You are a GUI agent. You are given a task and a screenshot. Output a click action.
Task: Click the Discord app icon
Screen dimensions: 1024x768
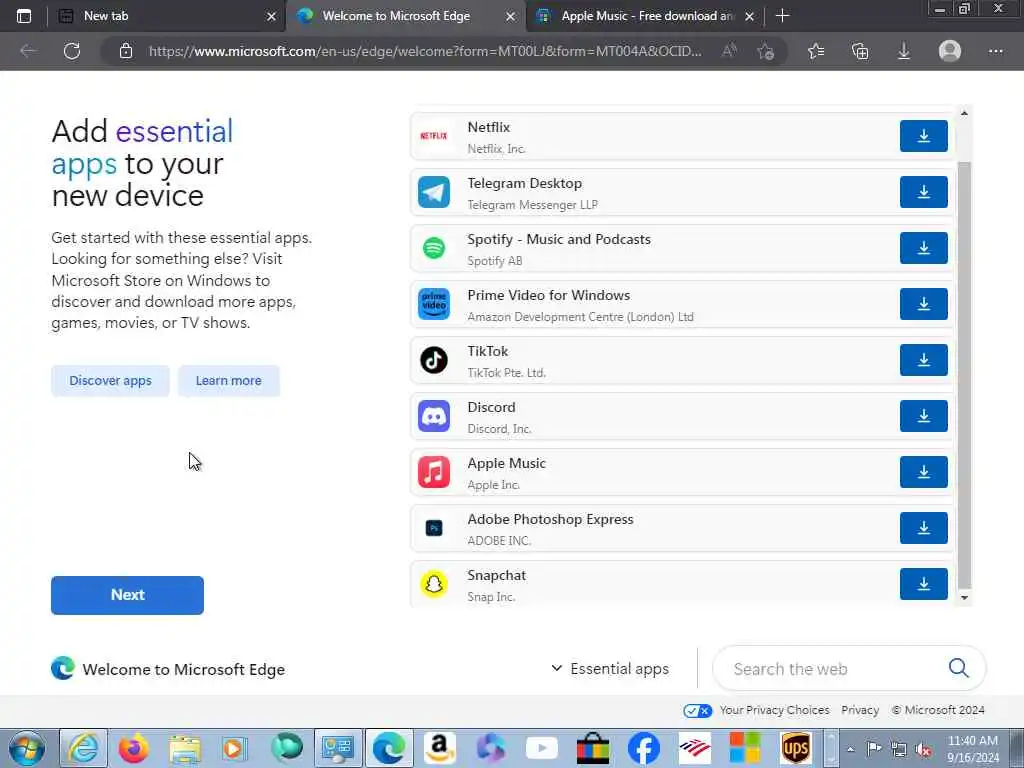click(434, 416)
